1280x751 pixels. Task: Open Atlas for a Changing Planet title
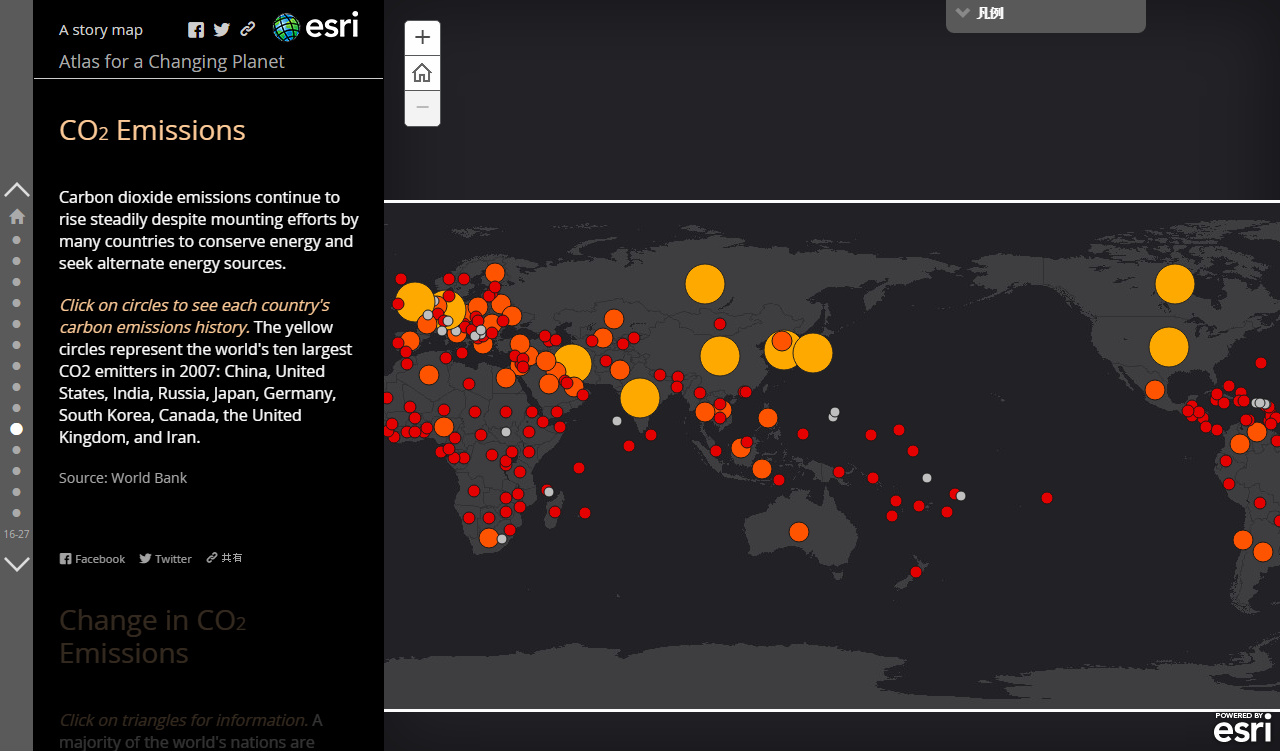[x=171, y=62]
